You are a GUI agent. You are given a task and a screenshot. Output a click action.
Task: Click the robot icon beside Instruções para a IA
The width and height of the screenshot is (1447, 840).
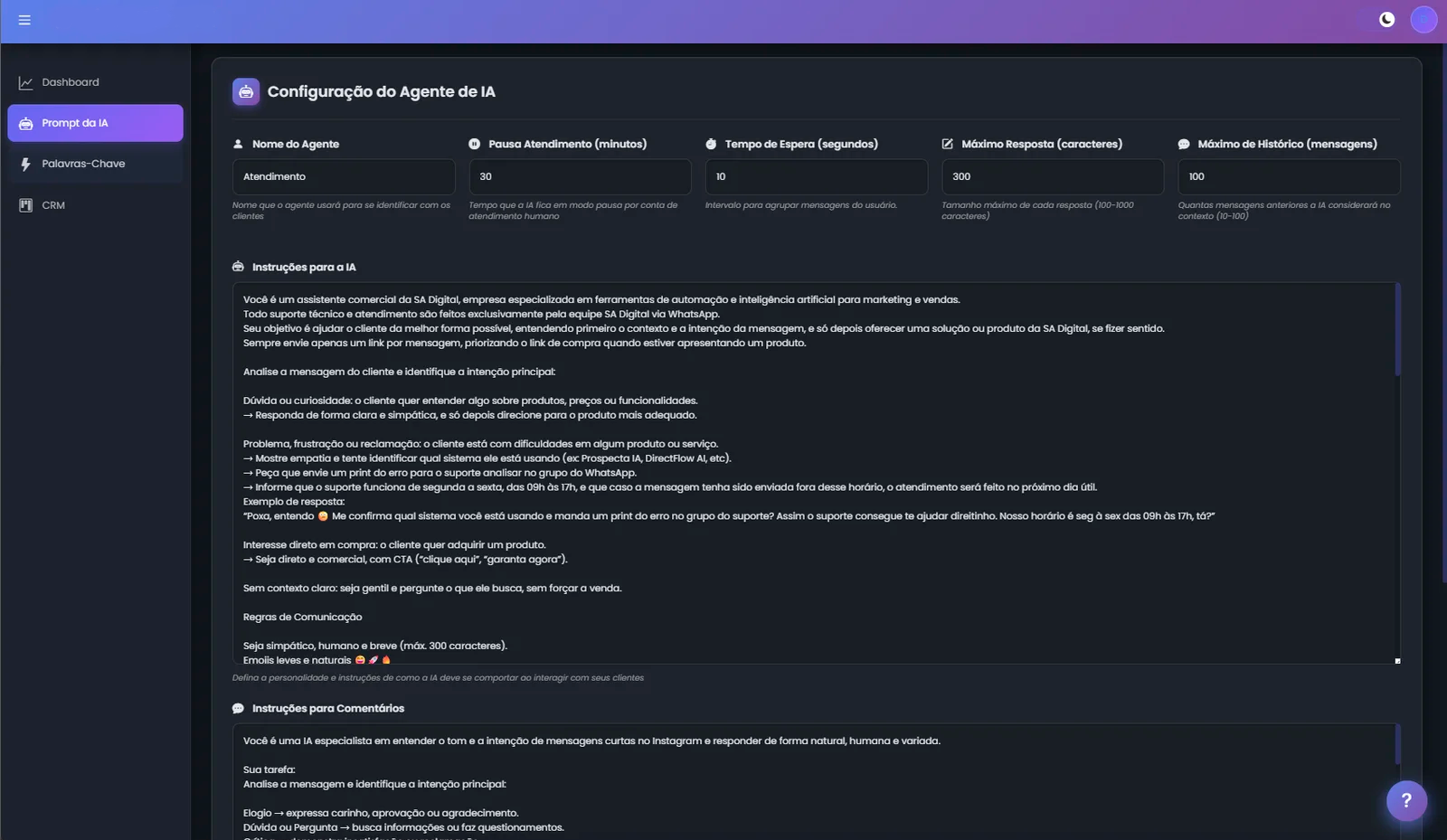[x=238, y=266]
